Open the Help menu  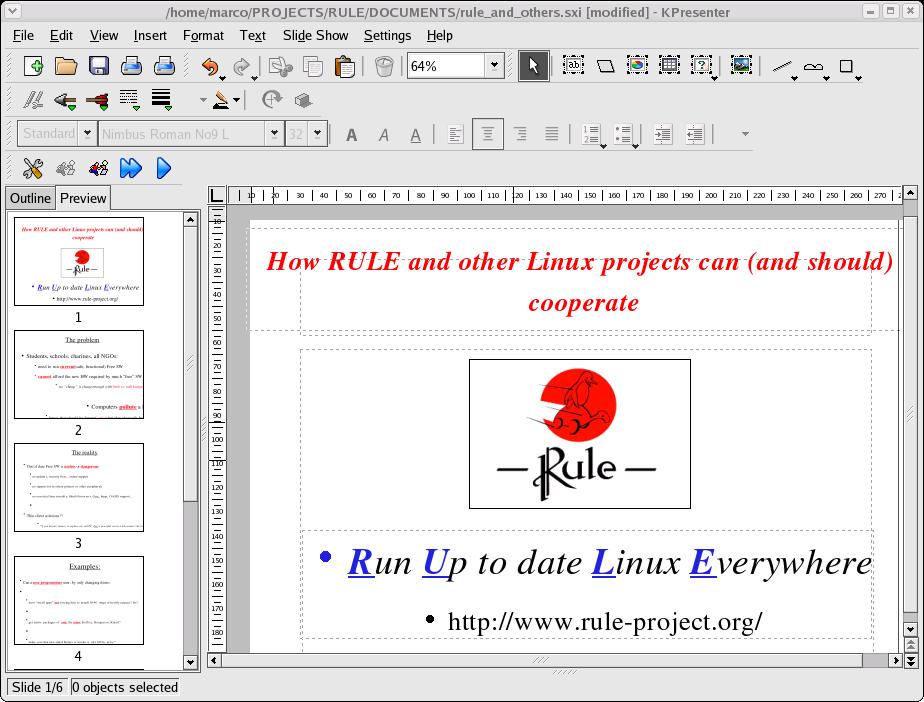point(440,35)
